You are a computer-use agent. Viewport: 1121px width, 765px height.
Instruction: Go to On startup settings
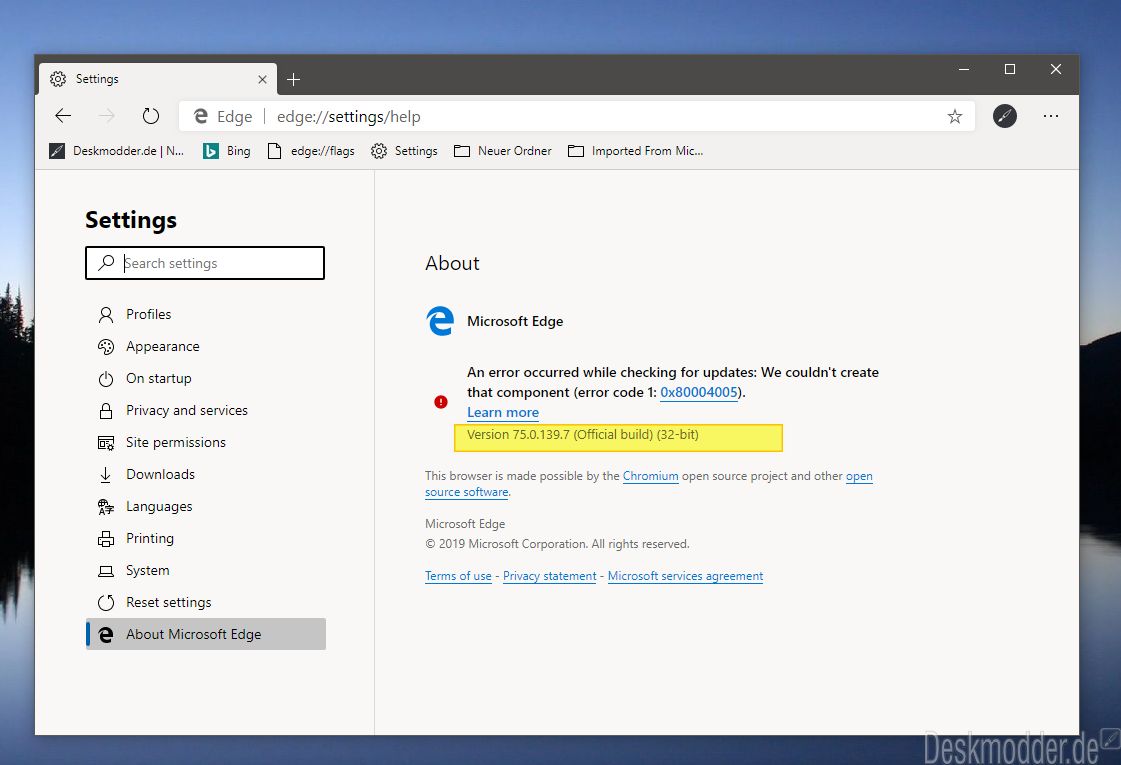206,378
